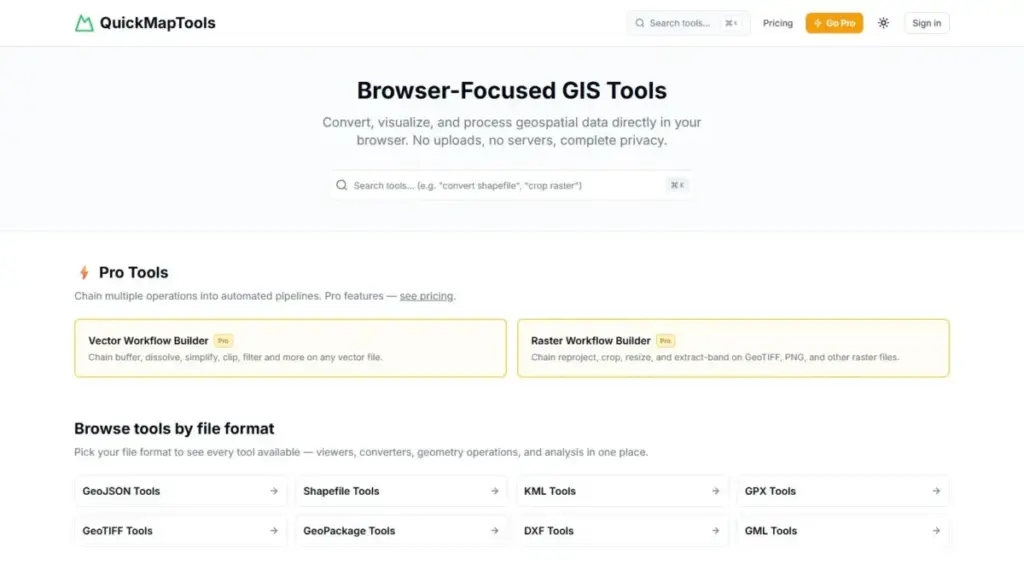The width and height of the screenshot is (1024, 576).
Task: Open GeoTIFF Tools
Action: tap(180, 531)
